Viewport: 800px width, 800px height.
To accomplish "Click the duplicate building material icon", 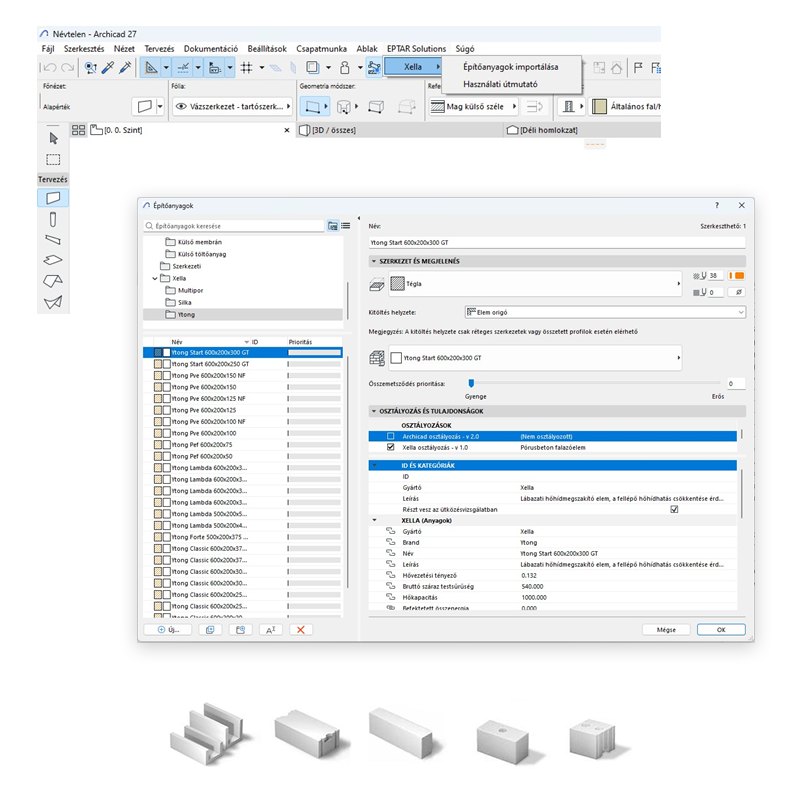I will point(210,630).
